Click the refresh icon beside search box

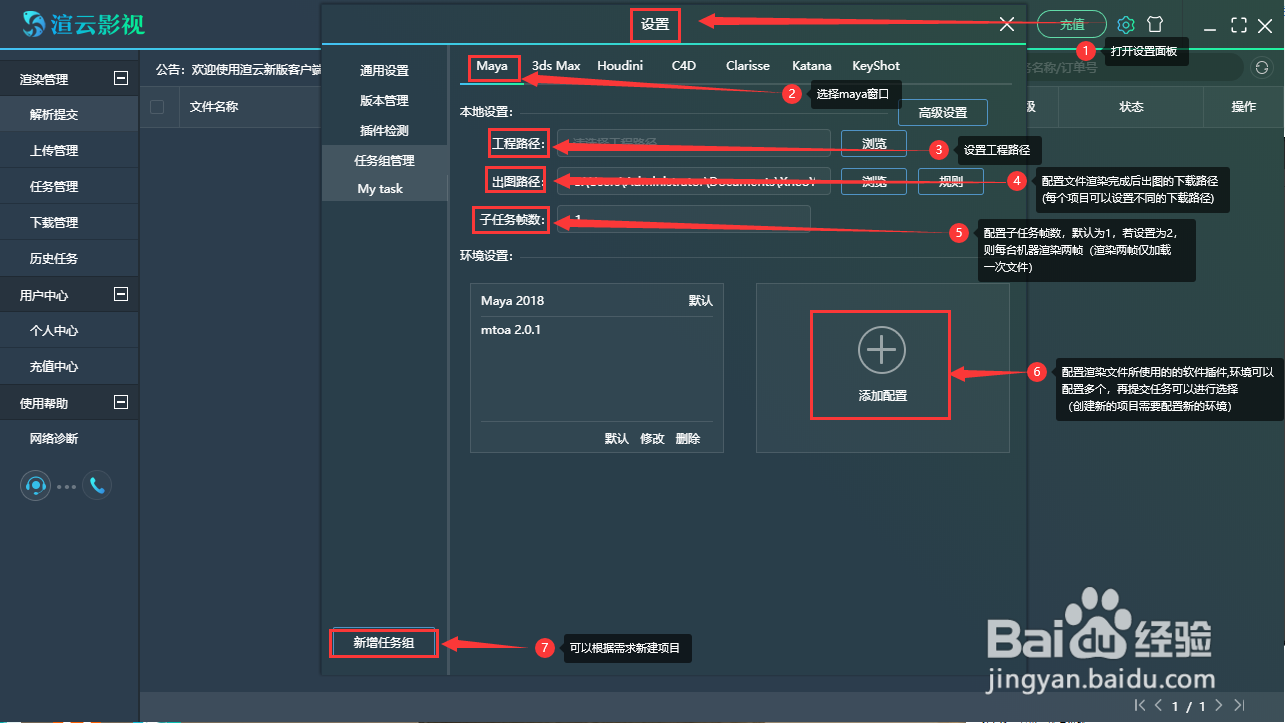1262,67
